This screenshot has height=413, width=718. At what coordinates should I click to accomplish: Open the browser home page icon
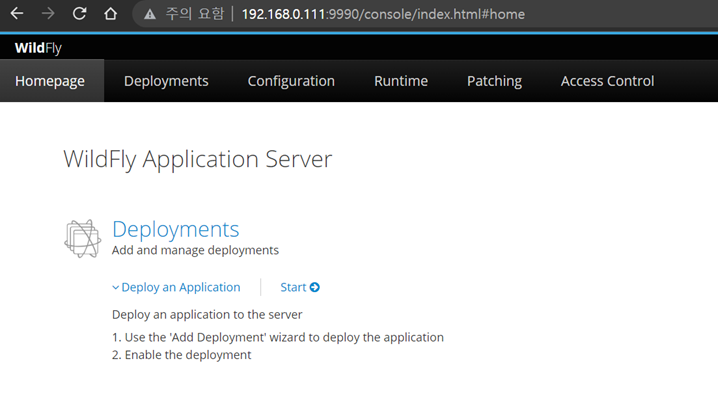click(x=110, y=14)
